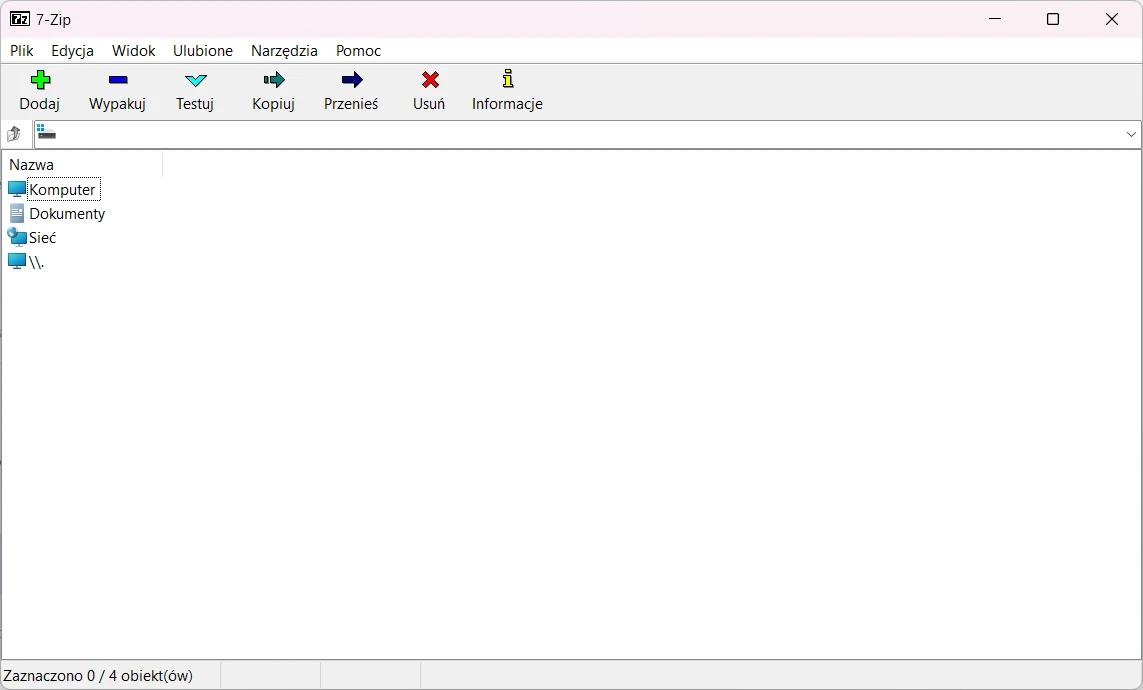Click the cyan checkmark Testuj icon
This screenshot has width=1143, height=690.
(195, 80)
